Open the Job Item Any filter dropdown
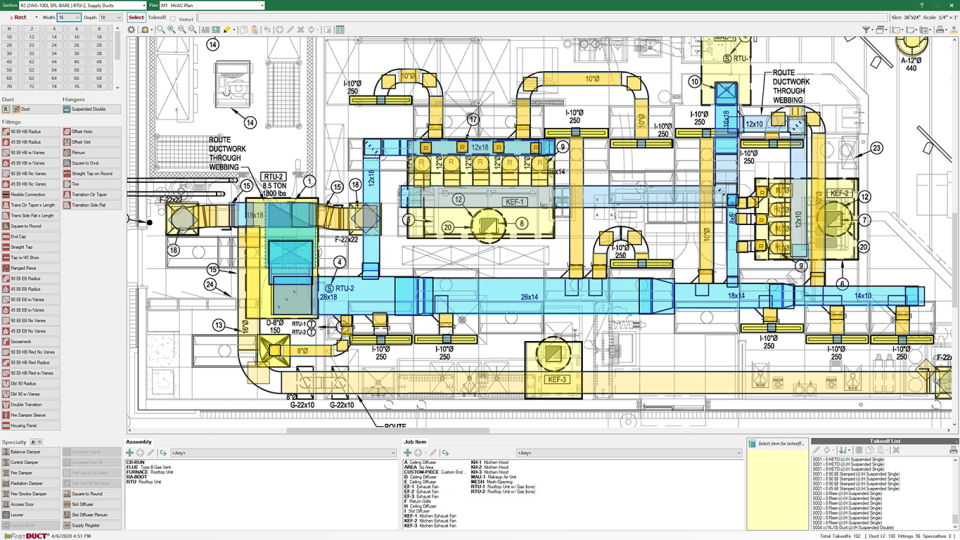The width and height of the screenshot is (960, 540). point(629,453)
